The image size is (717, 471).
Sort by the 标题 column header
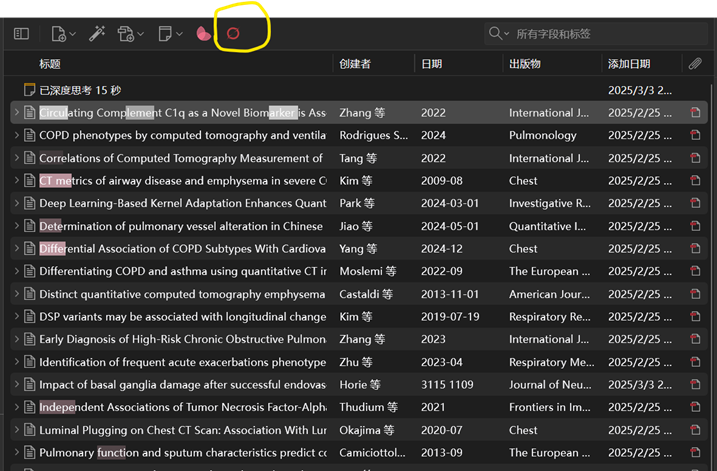[x=50, y=64]
